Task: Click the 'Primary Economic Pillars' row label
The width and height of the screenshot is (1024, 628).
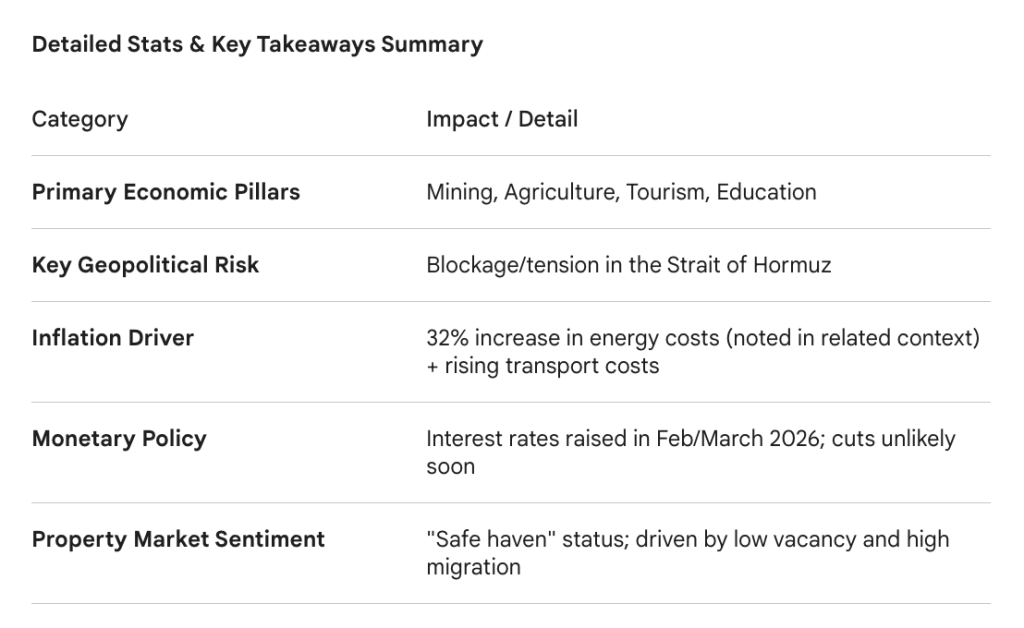Action: click(166, 192)
